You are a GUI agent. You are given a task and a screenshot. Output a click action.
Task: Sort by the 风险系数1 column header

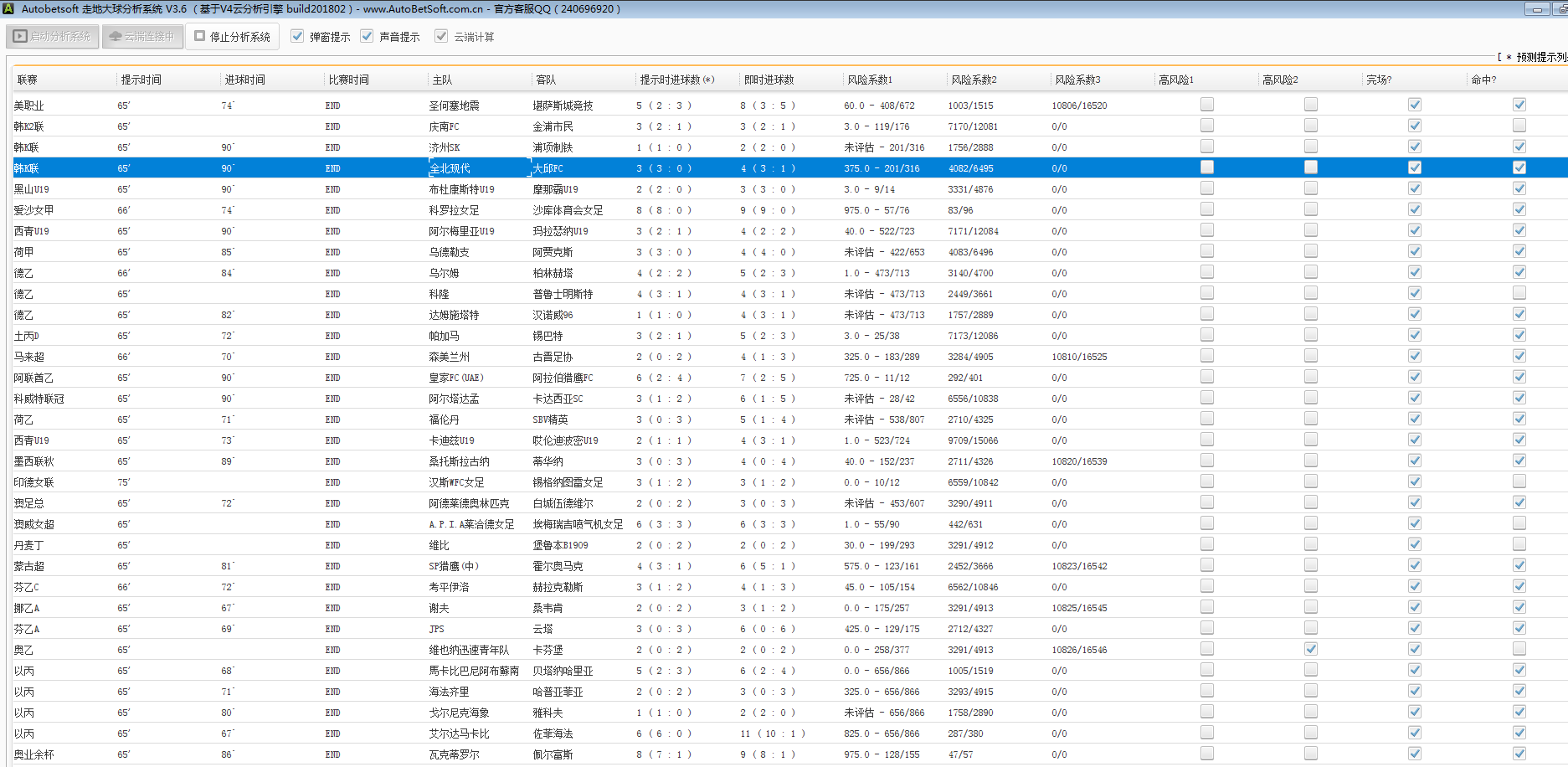[x=869, y=80]
